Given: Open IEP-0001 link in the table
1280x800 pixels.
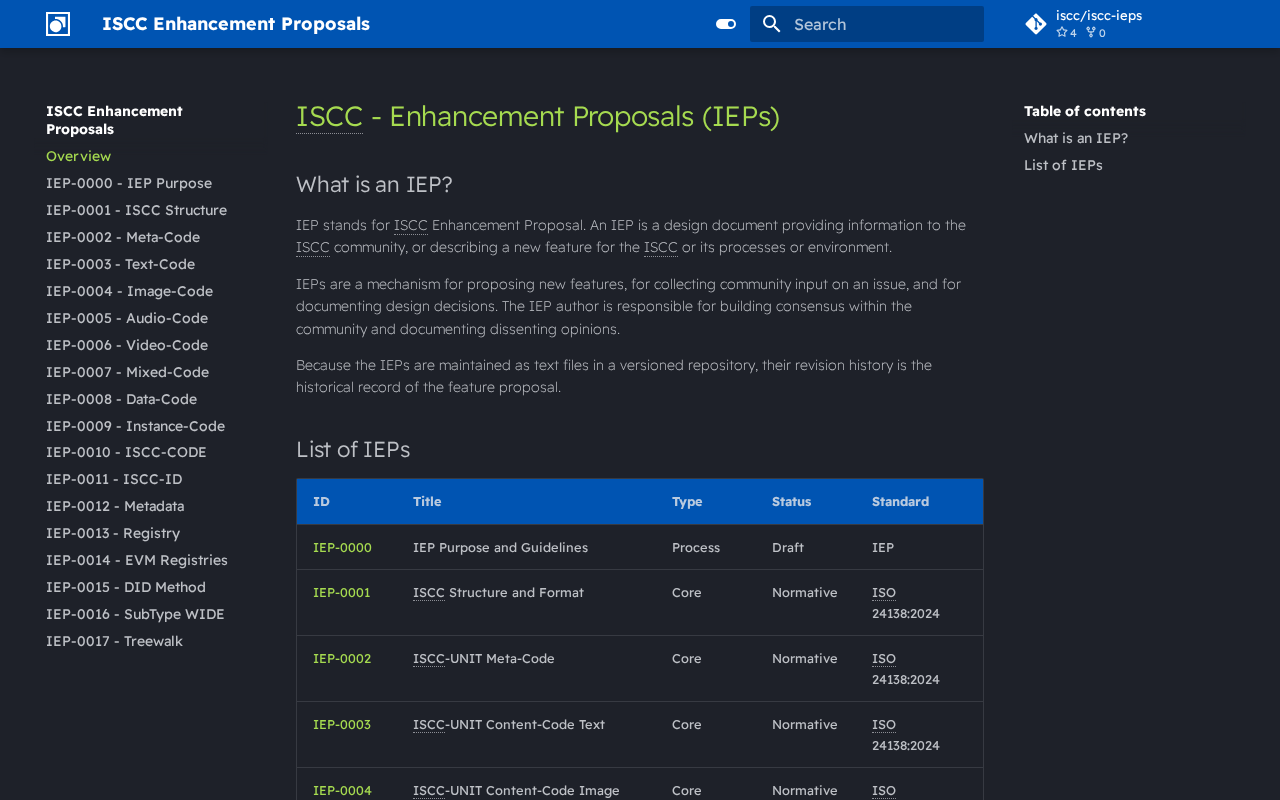Looking at the screenshot, I should tap(342, 592).
